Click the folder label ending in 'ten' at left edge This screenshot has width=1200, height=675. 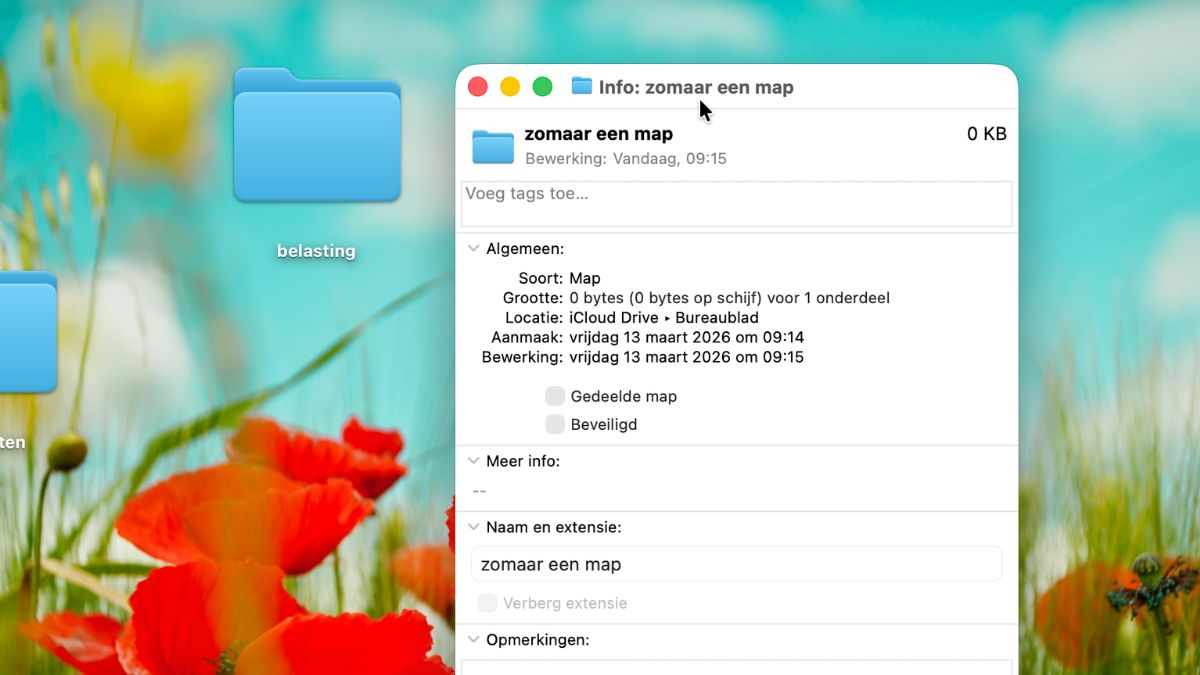pos(12,442)
